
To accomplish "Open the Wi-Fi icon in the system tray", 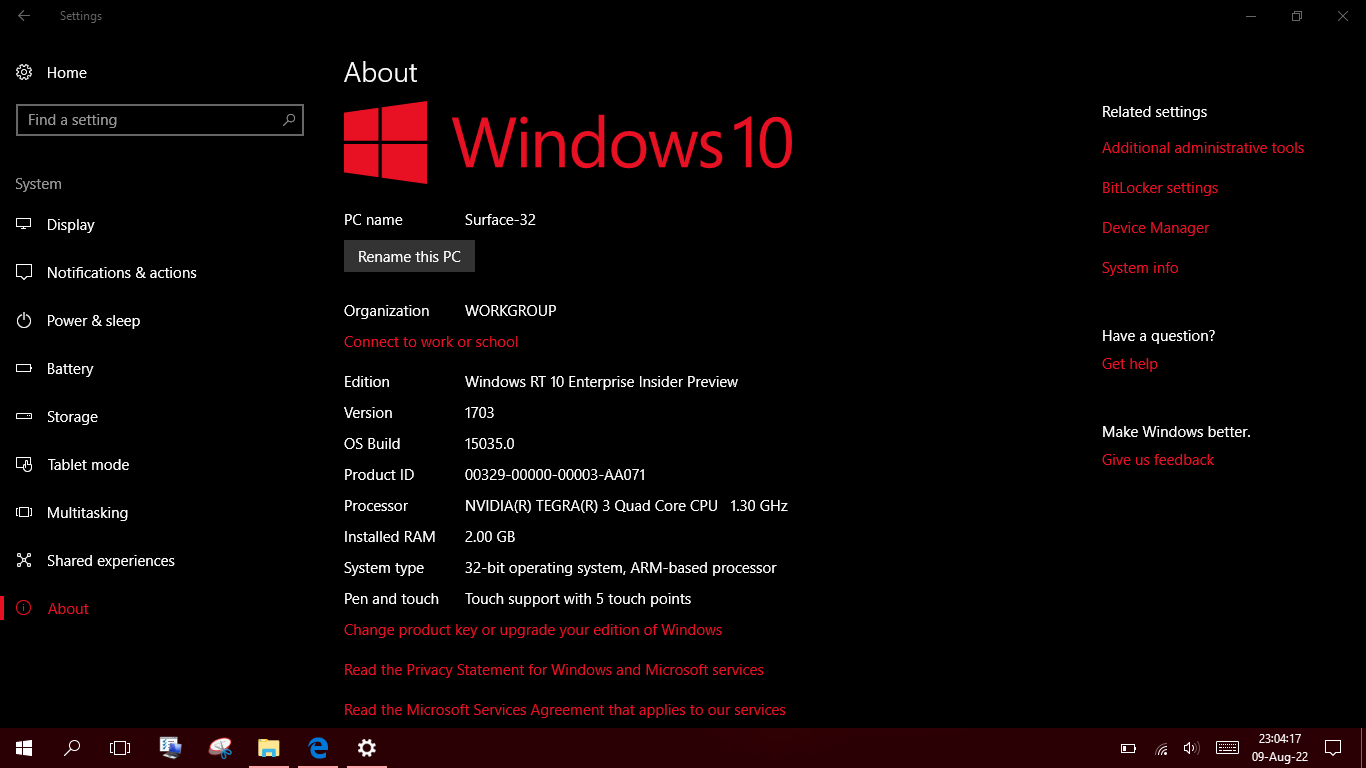I will [1160, 748].
